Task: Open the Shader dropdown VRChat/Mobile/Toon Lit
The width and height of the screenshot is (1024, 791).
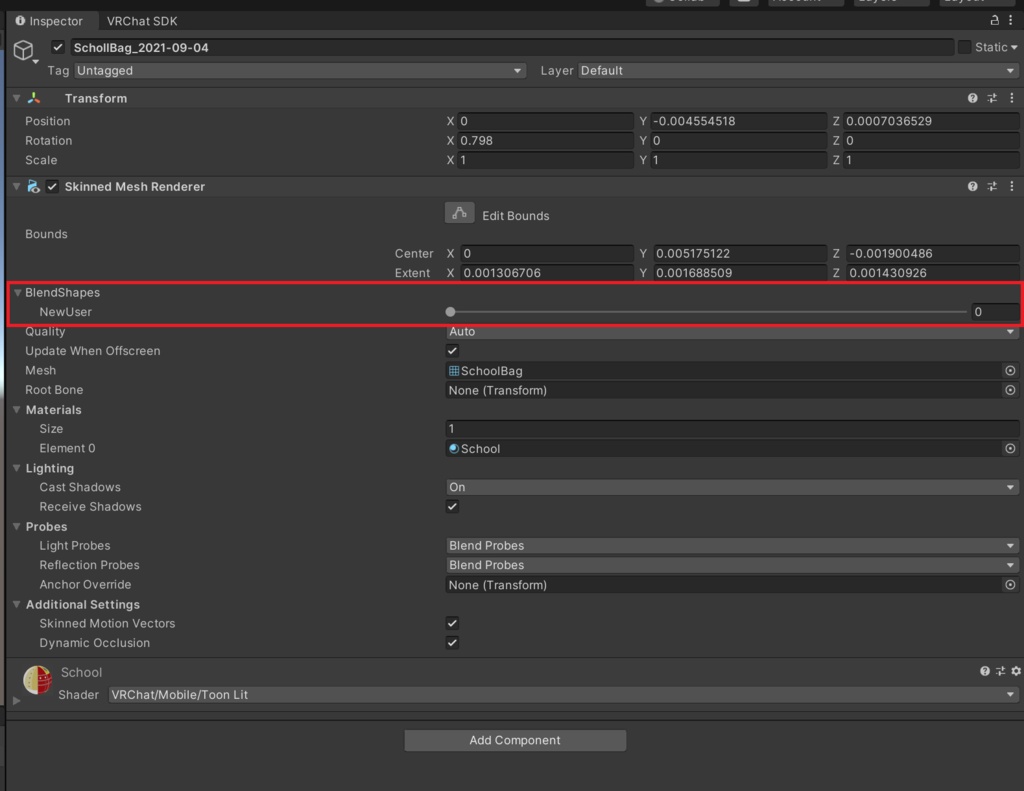Action: coord(564,694)
